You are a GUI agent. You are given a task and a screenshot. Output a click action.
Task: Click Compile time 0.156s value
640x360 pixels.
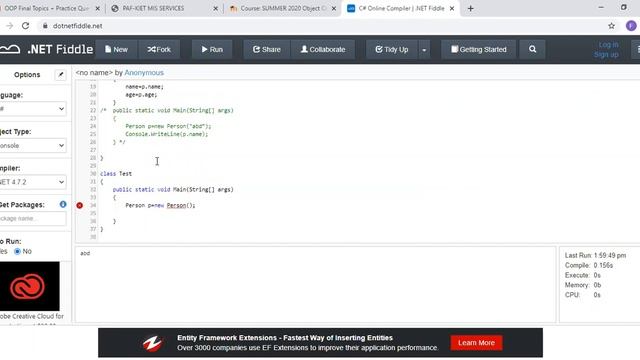click(x=603, y=265)
